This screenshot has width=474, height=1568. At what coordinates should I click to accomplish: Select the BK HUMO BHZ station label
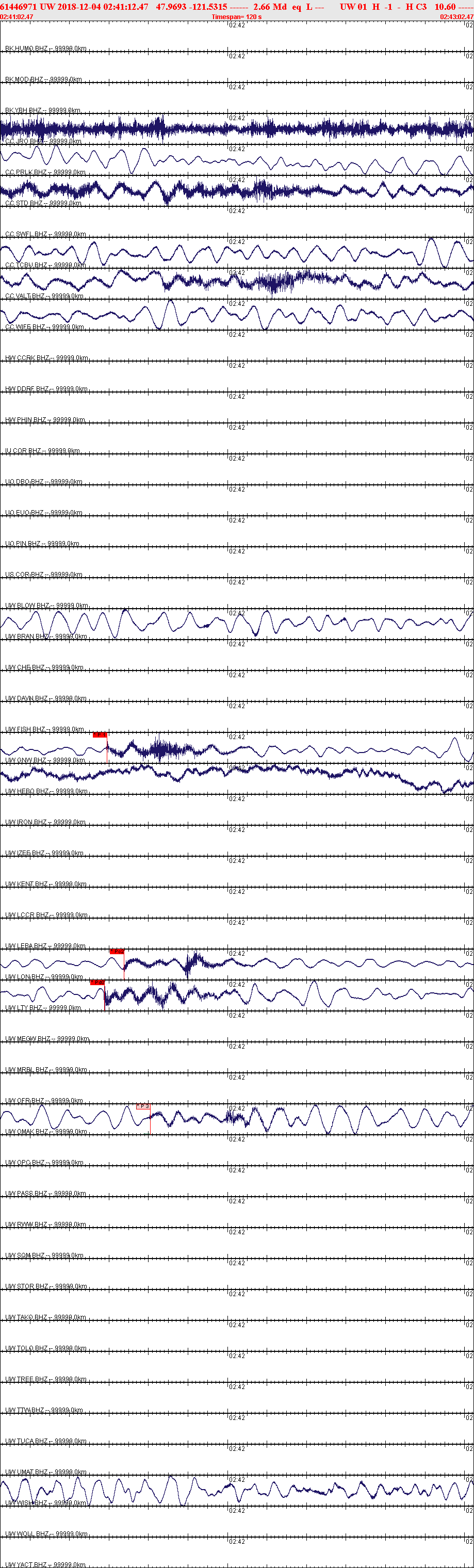[45, 48]
